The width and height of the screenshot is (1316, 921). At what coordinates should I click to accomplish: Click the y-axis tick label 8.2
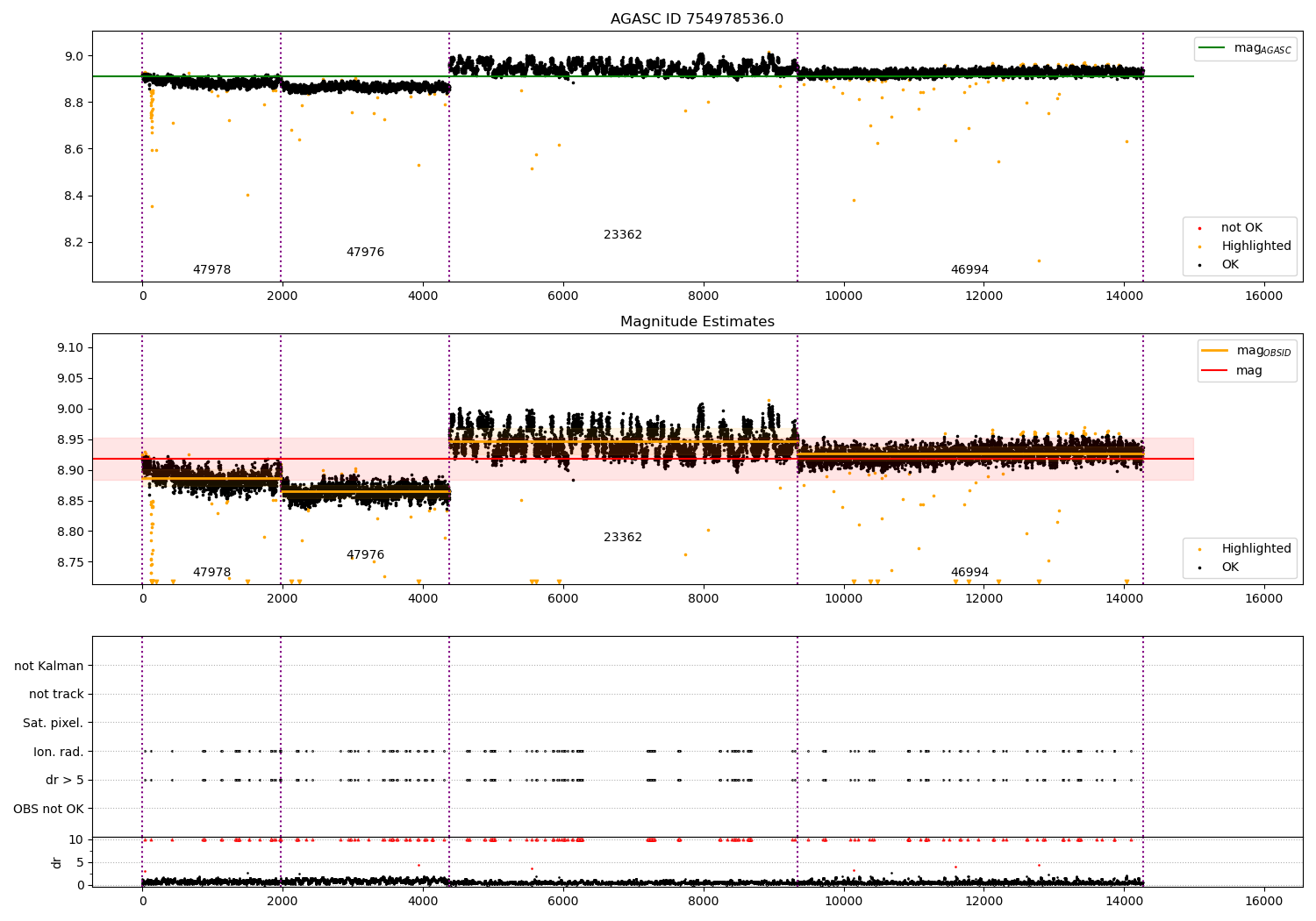click(x=73, y=242)
